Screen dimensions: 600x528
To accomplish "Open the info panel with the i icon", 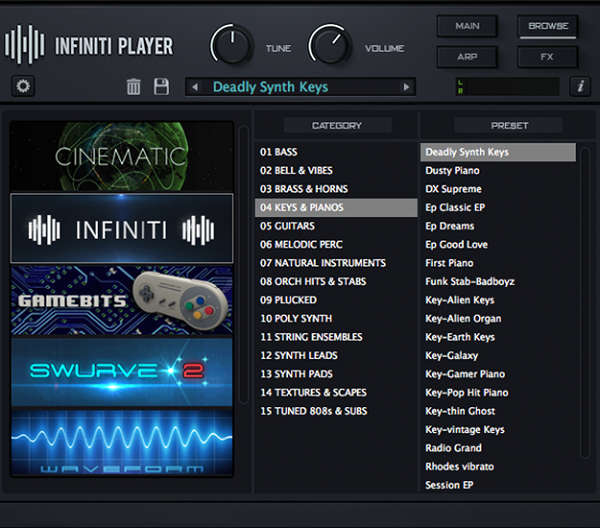I will point(580,86).
